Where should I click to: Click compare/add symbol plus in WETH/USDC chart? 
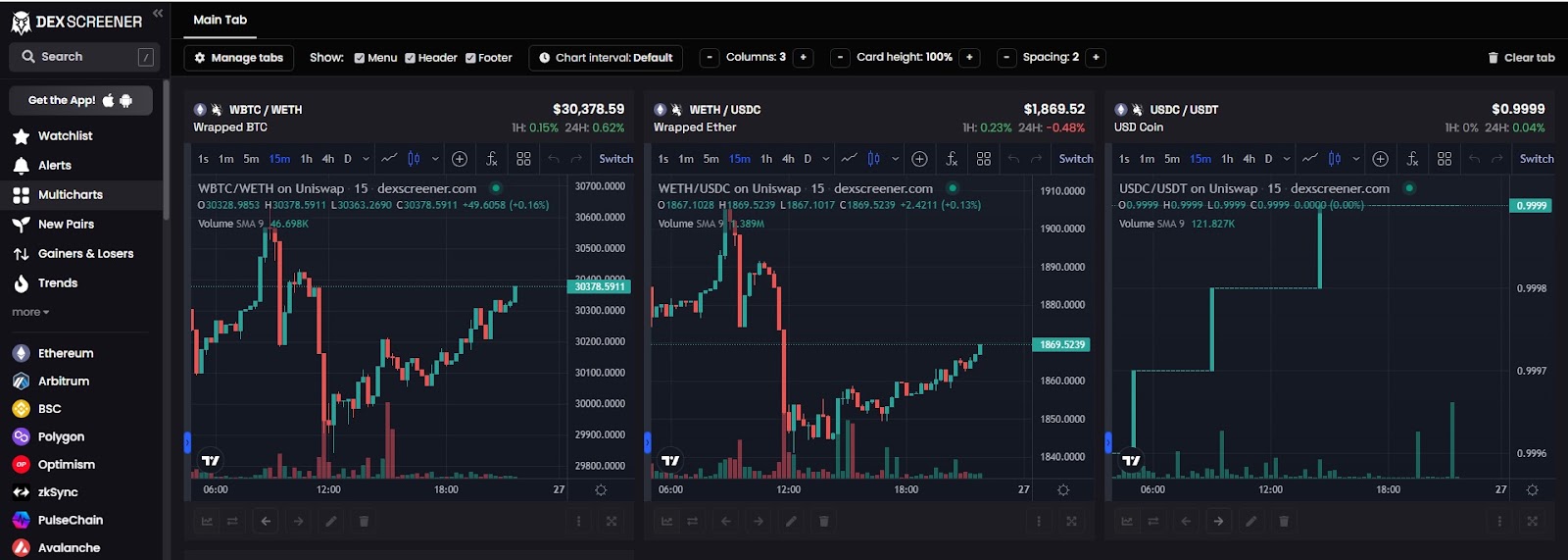tap(919, 158)
